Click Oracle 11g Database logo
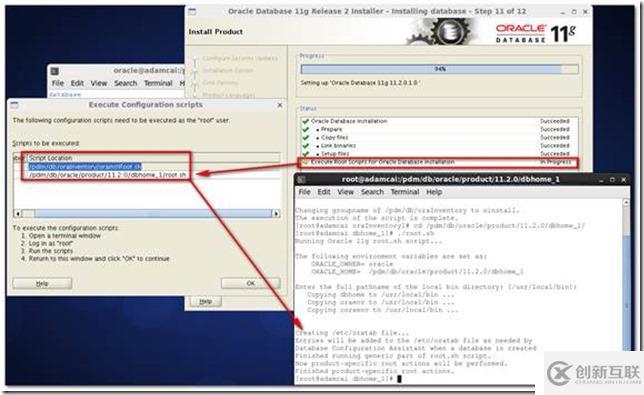Screen dimensions: 644x395 click(536, 33)
